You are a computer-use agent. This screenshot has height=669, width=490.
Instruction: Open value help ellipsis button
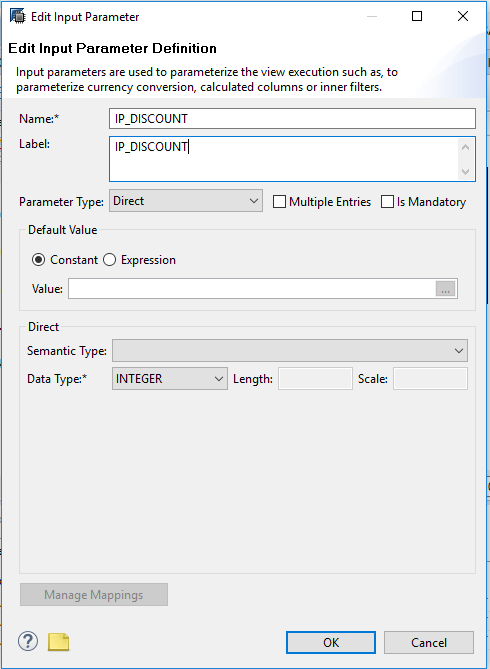(446, 289)
